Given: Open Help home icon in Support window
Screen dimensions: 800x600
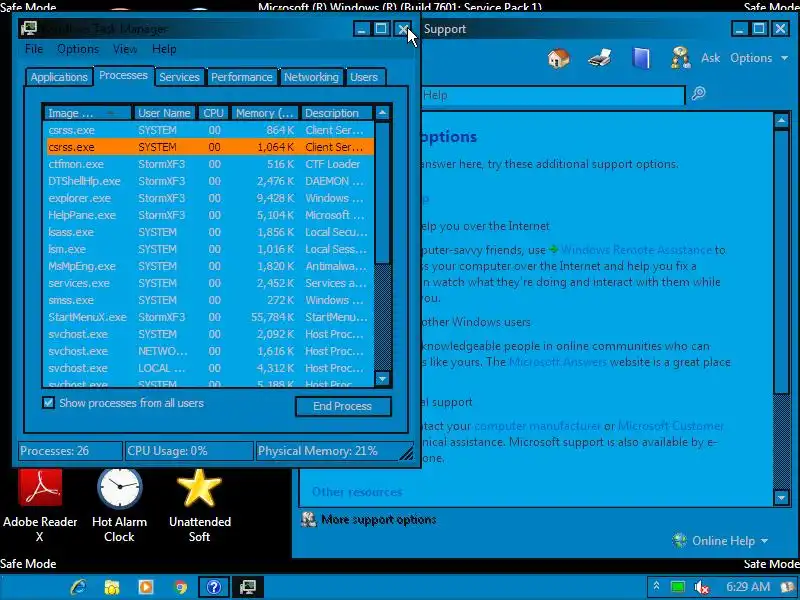Looking at the screenshot, I should click(x=559, y=58).
